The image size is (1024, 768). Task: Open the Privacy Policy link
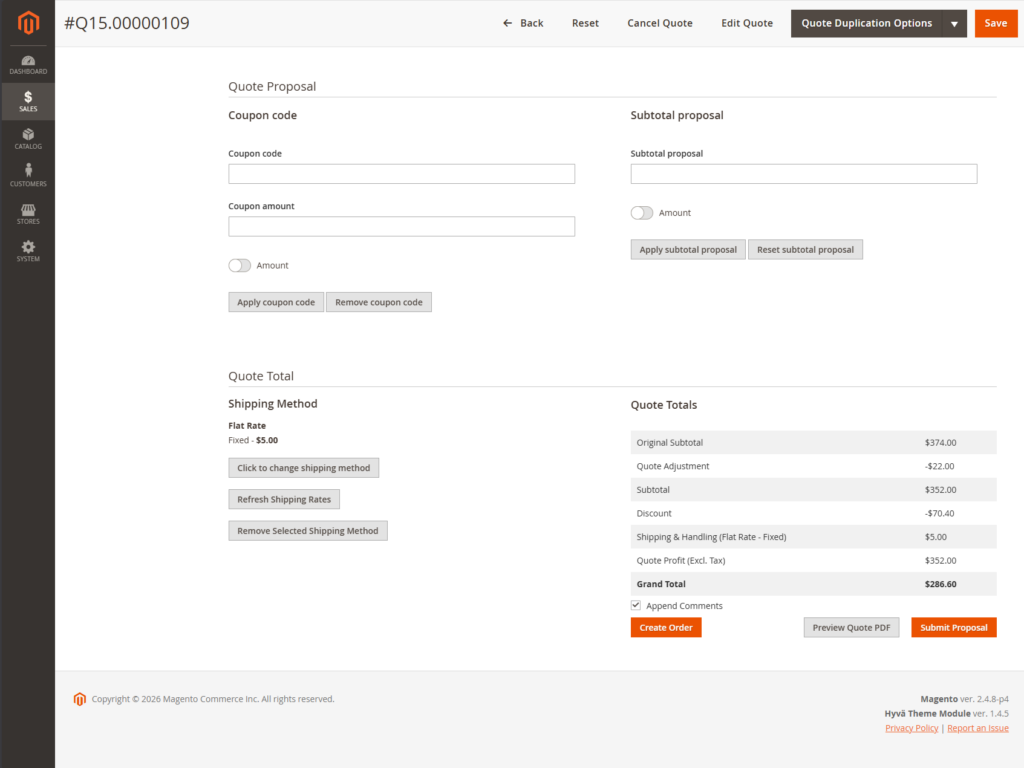(912, 728)
